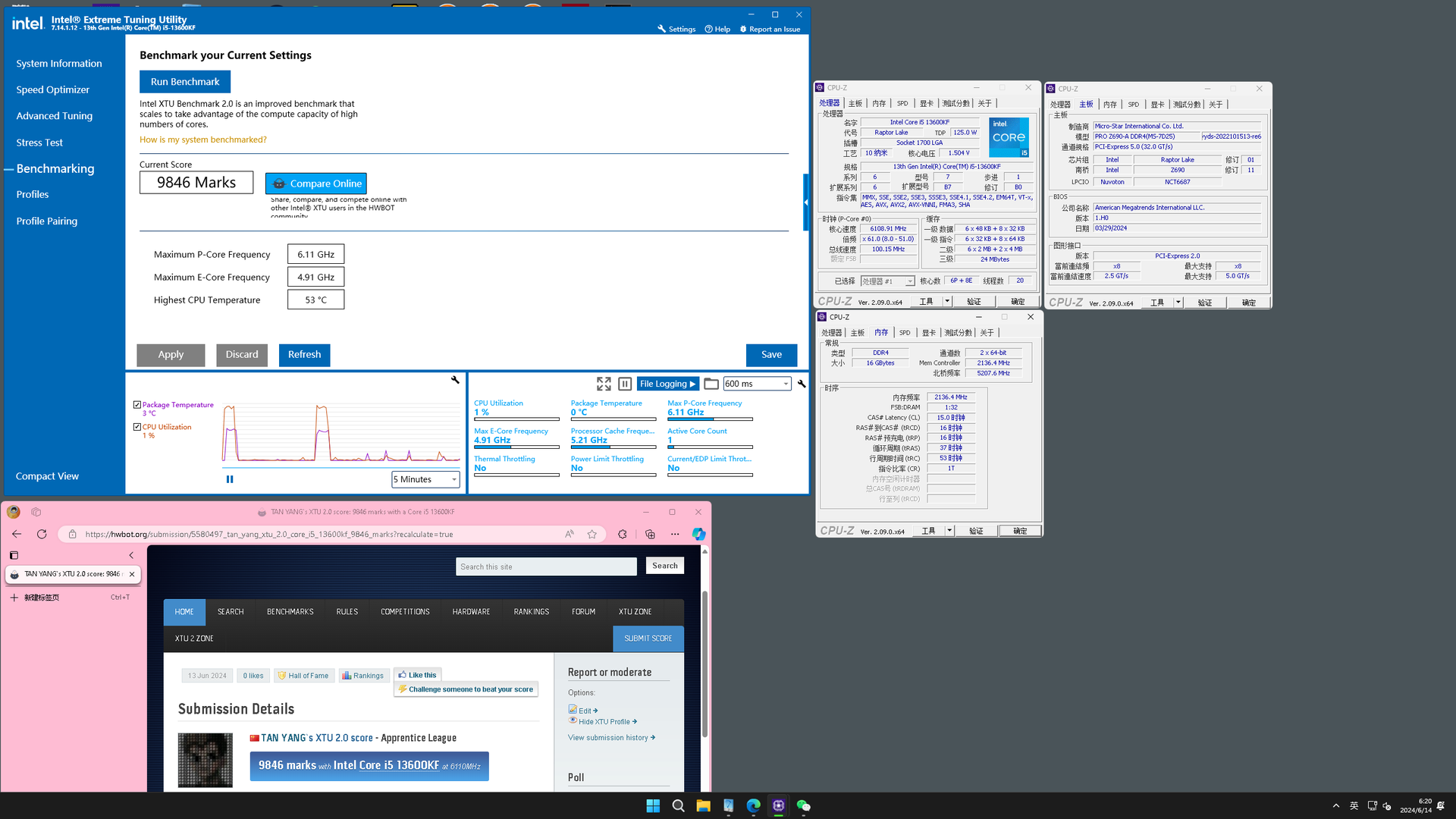Collapse the vertical tabs sidebar
This screenshot has height=819, width=1456.
click(131, 555)
